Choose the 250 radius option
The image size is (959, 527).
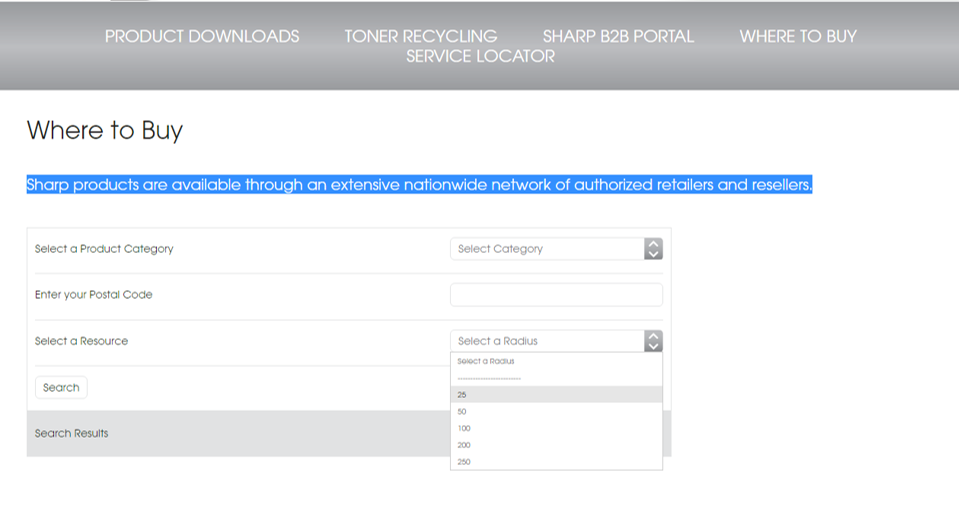[x=556, y=462]
